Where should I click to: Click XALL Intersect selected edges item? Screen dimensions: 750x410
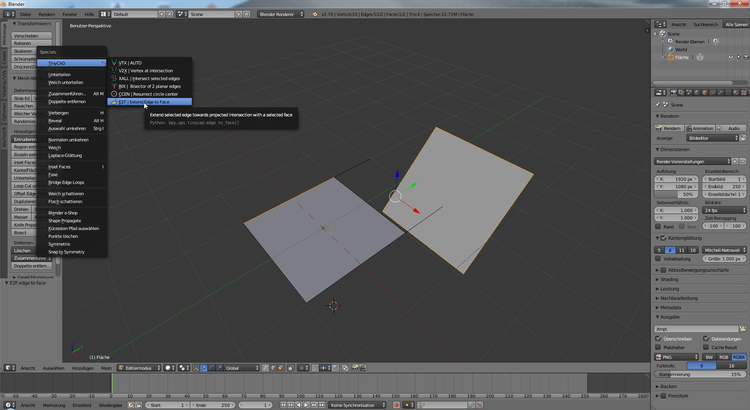pyautogui.click(x=150, y=78)
